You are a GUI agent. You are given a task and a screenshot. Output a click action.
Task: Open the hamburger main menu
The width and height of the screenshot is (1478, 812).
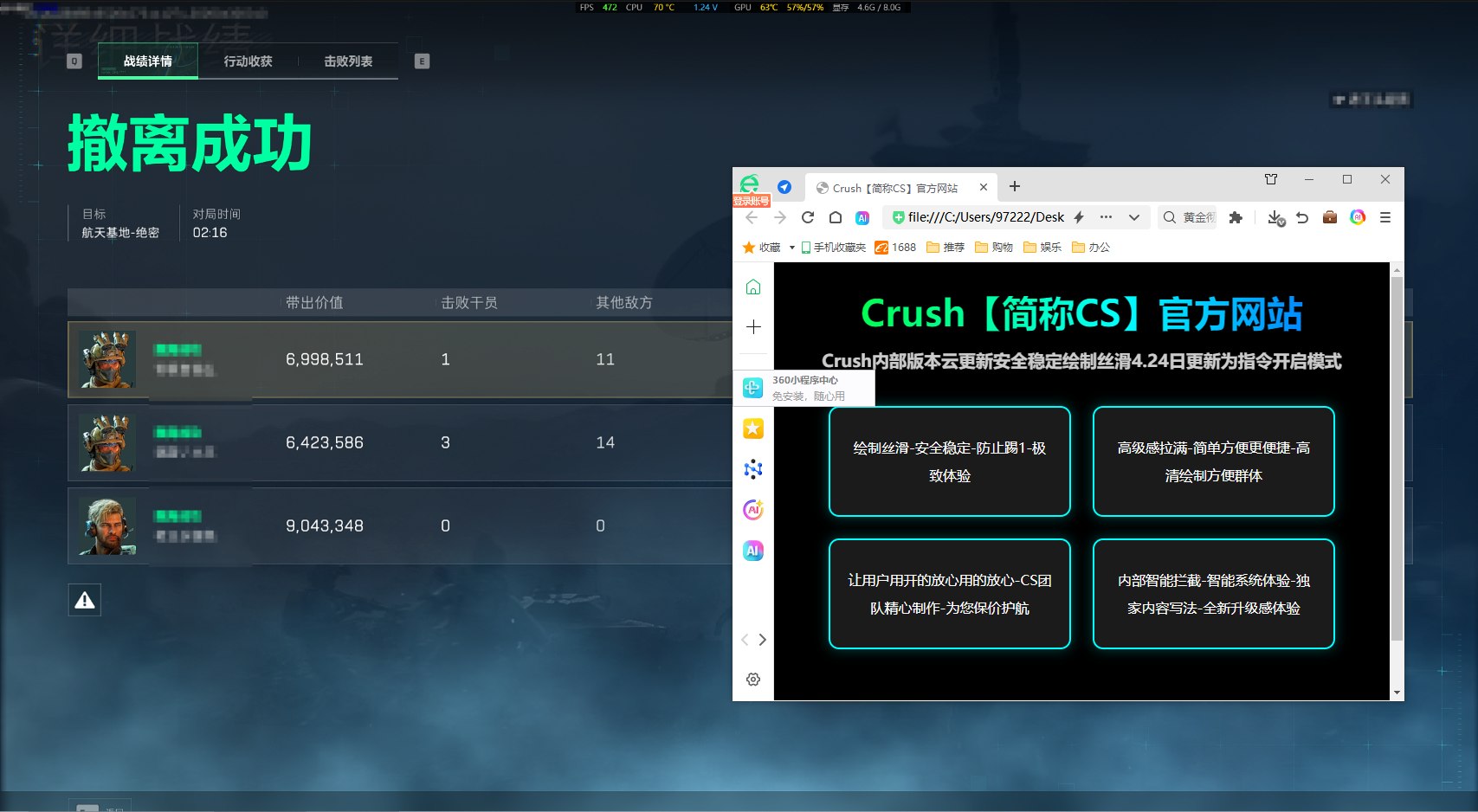pyautogui.click(x=1385, y=217)
